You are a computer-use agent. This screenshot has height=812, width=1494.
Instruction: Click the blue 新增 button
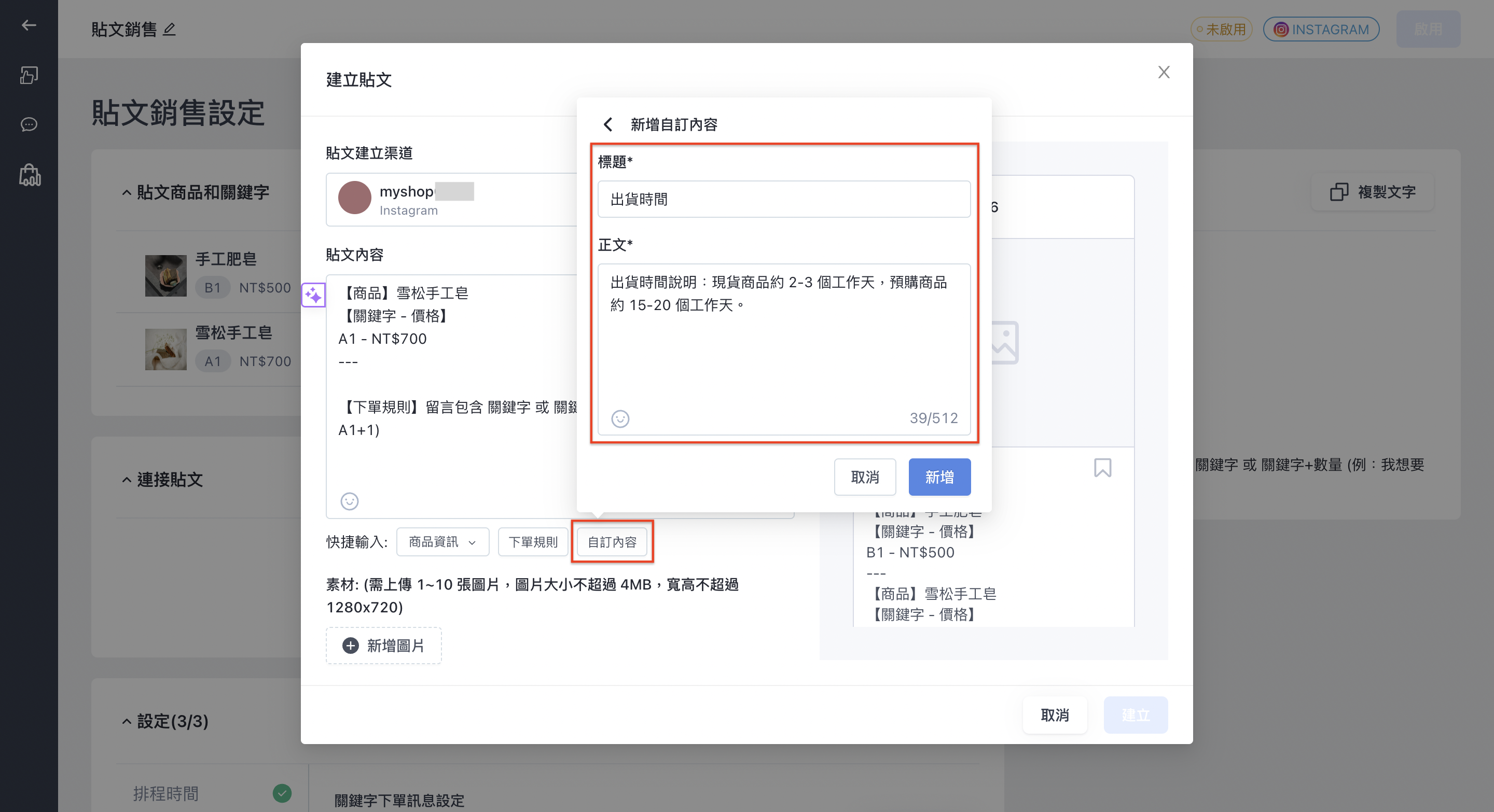coord(939,477)
